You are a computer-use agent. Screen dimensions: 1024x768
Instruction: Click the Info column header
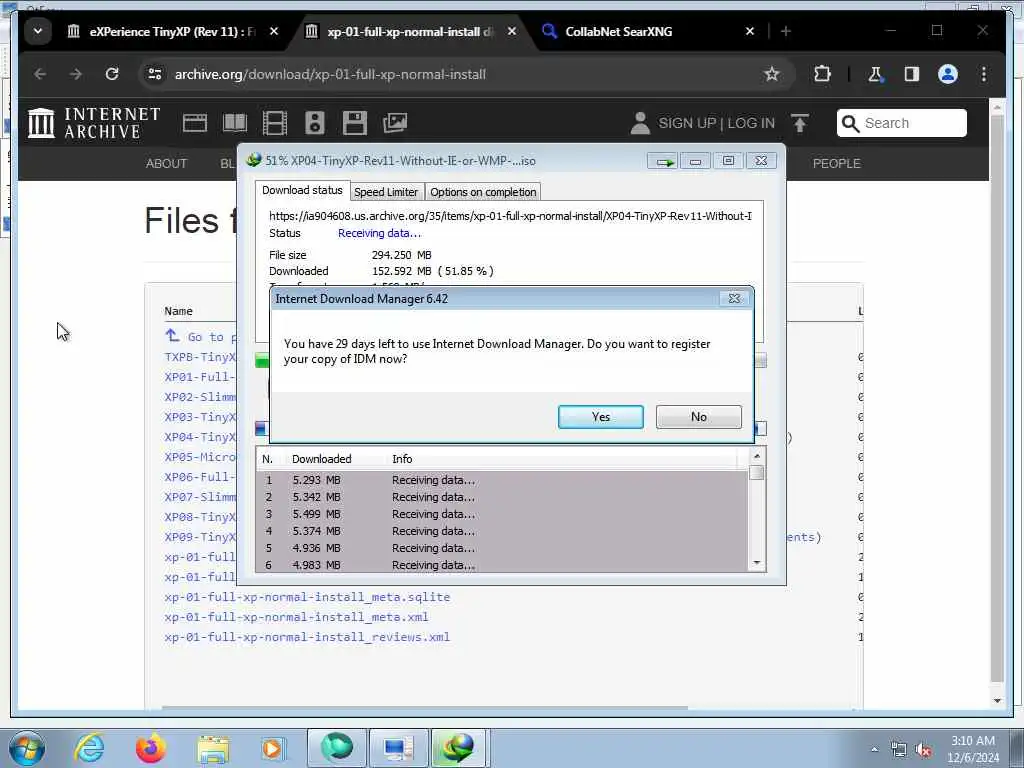coord(402,459)
